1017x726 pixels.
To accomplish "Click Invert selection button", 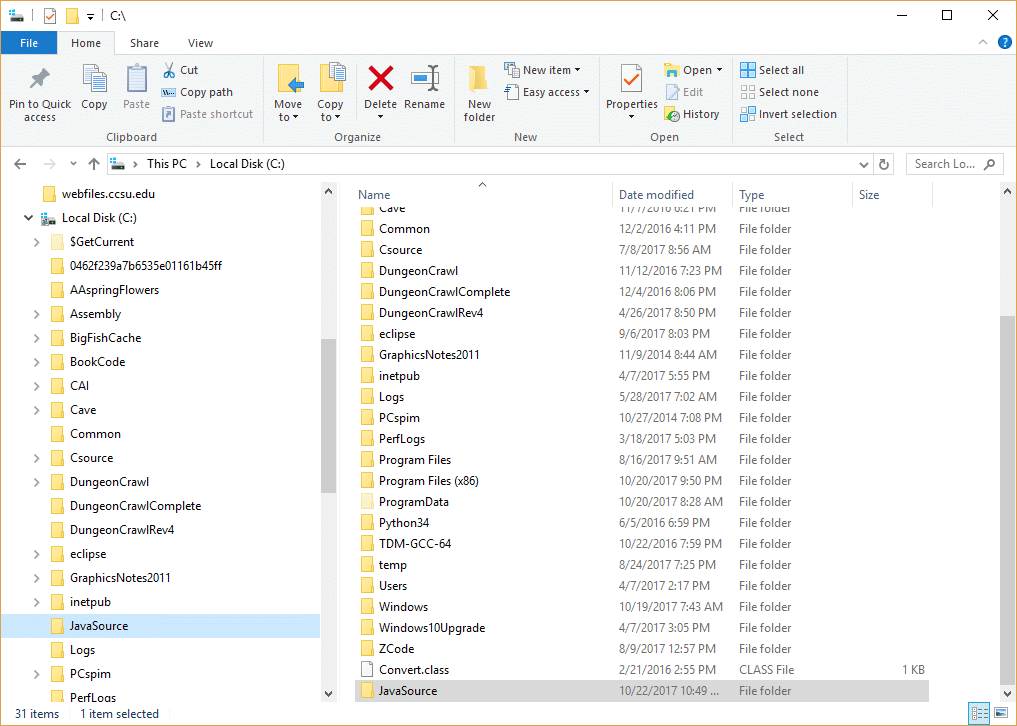I will tap(788, 114).
